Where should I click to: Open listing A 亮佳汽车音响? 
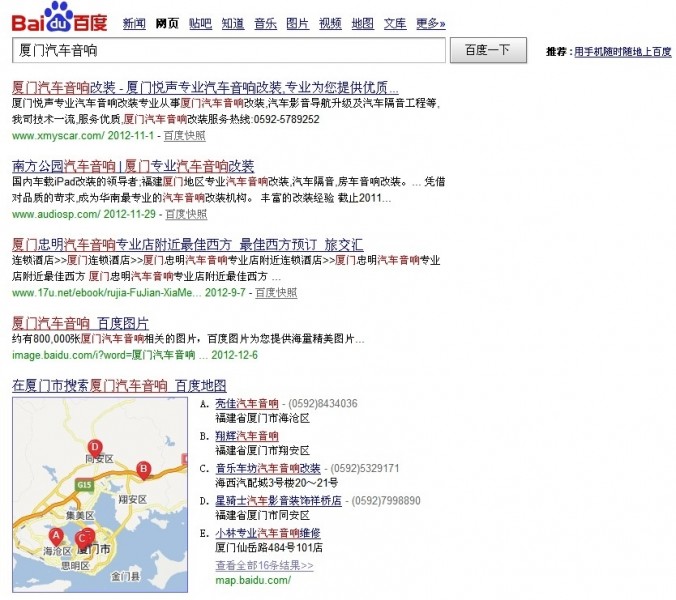[247, 404]
